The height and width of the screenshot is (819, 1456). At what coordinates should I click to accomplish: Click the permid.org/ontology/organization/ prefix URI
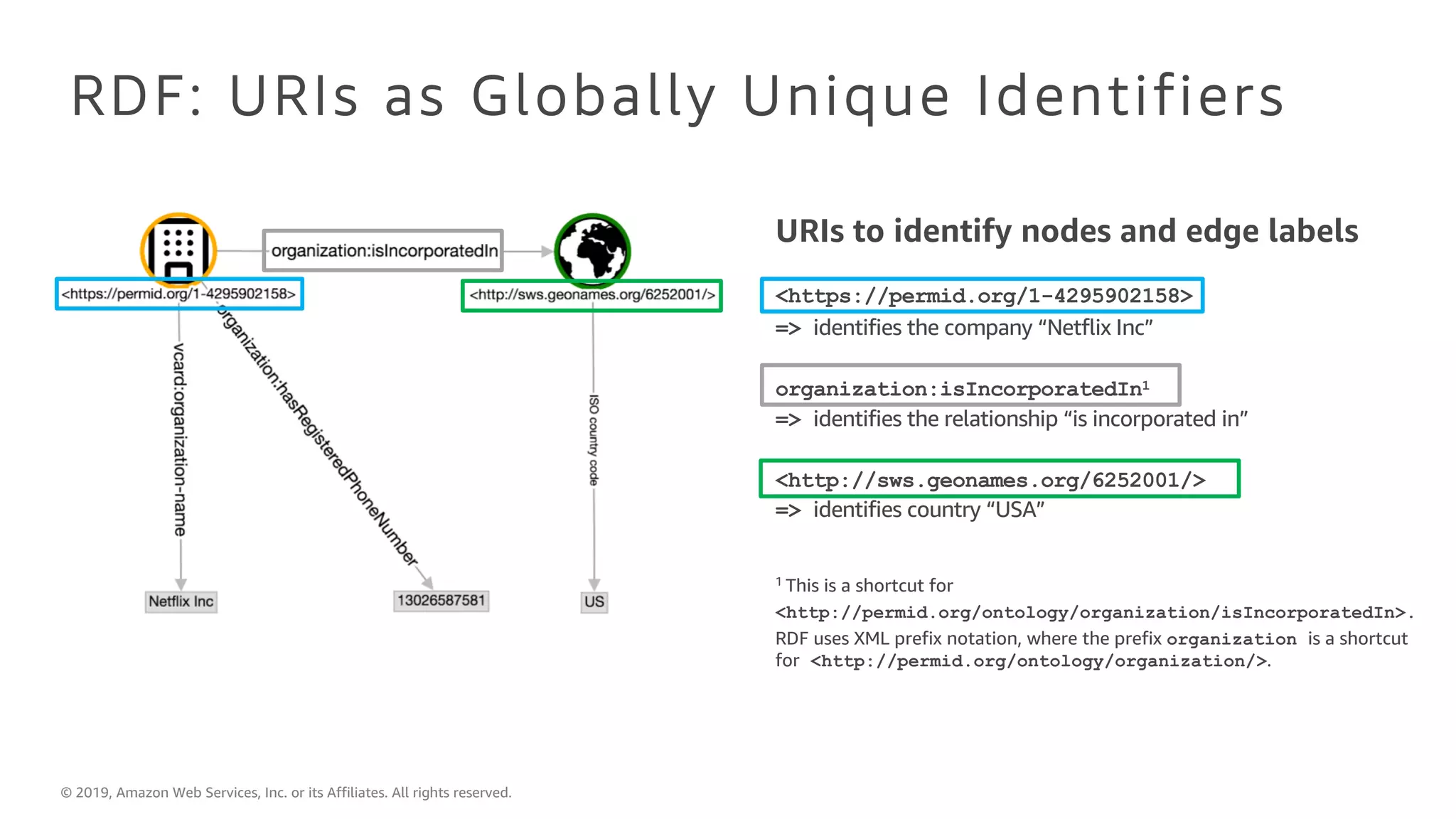[1039, 661]
